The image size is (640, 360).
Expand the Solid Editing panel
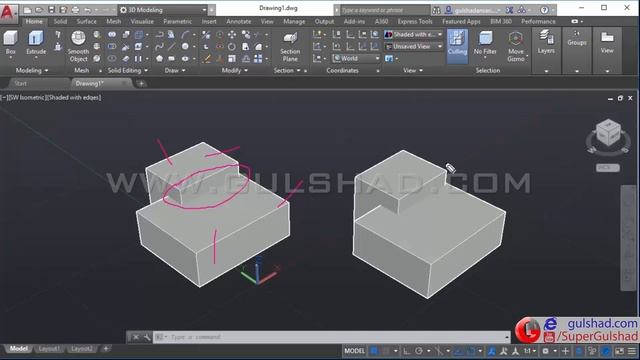tap(127, 70)
